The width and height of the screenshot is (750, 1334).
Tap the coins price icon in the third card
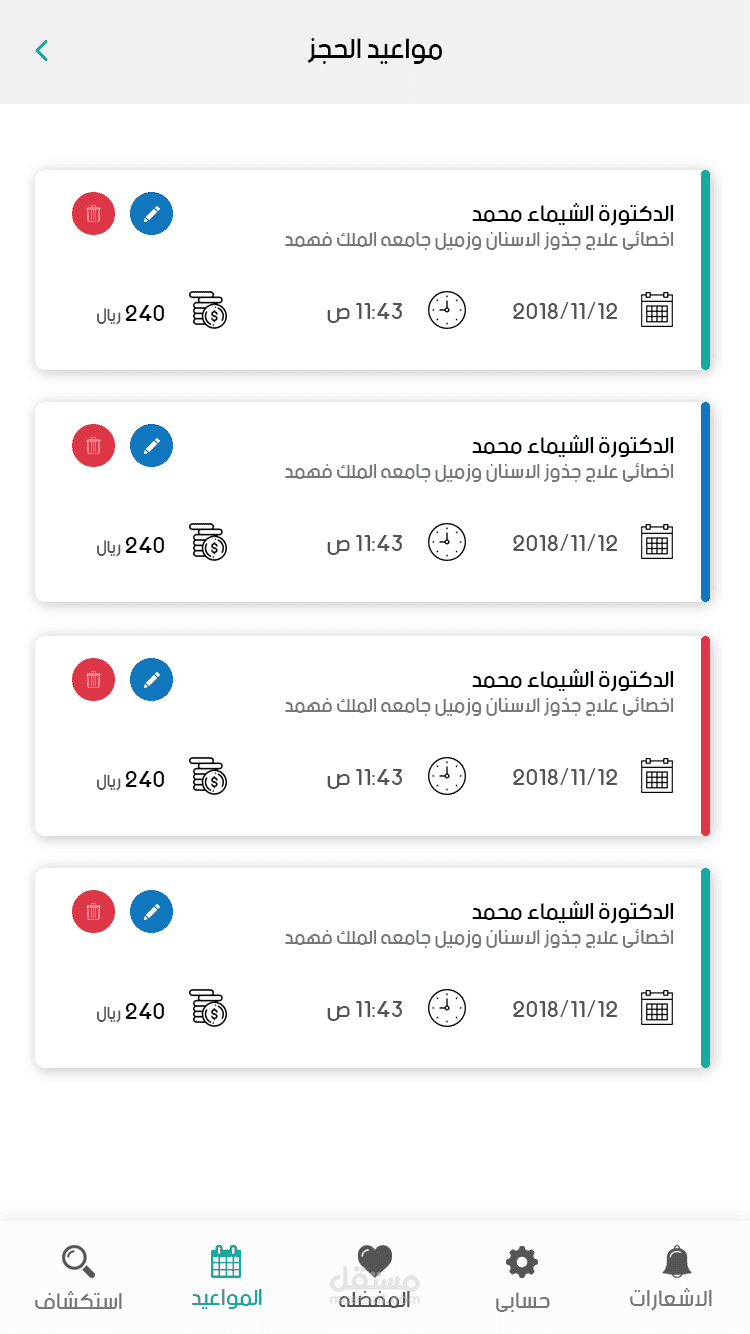[209, 777]
